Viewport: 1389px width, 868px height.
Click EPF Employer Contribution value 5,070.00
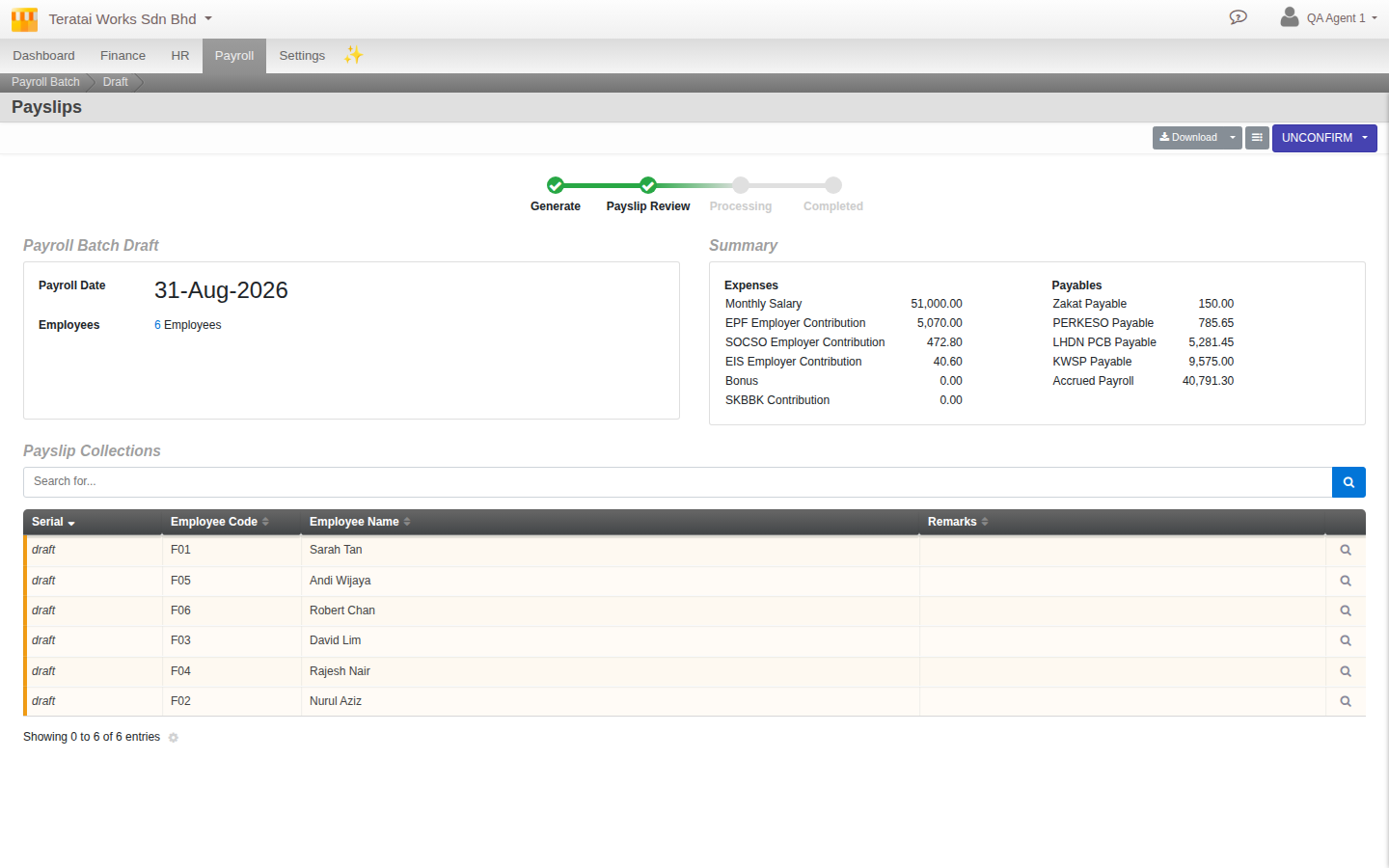940,323
